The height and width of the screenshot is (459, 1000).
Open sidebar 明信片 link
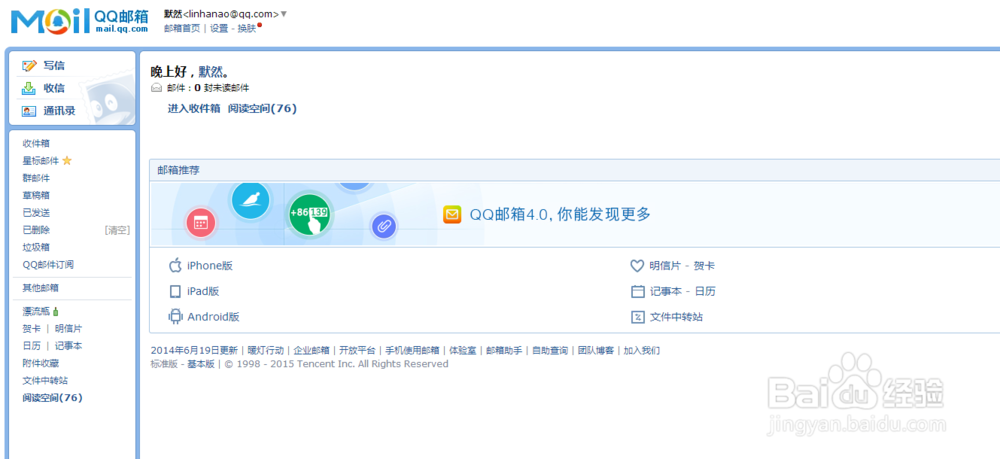click(68, 328)
